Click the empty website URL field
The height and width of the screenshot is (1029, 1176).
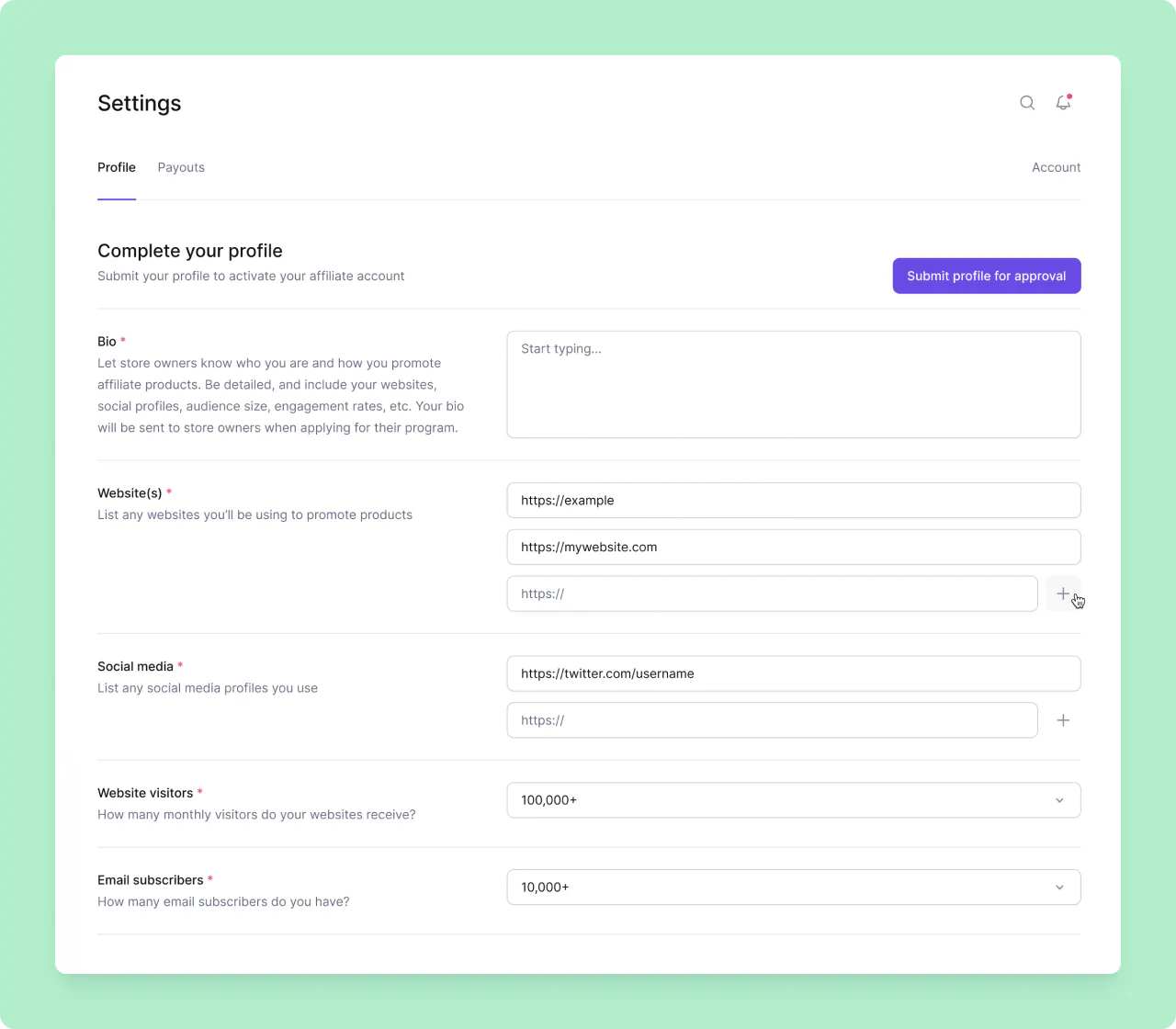[772, 594]
